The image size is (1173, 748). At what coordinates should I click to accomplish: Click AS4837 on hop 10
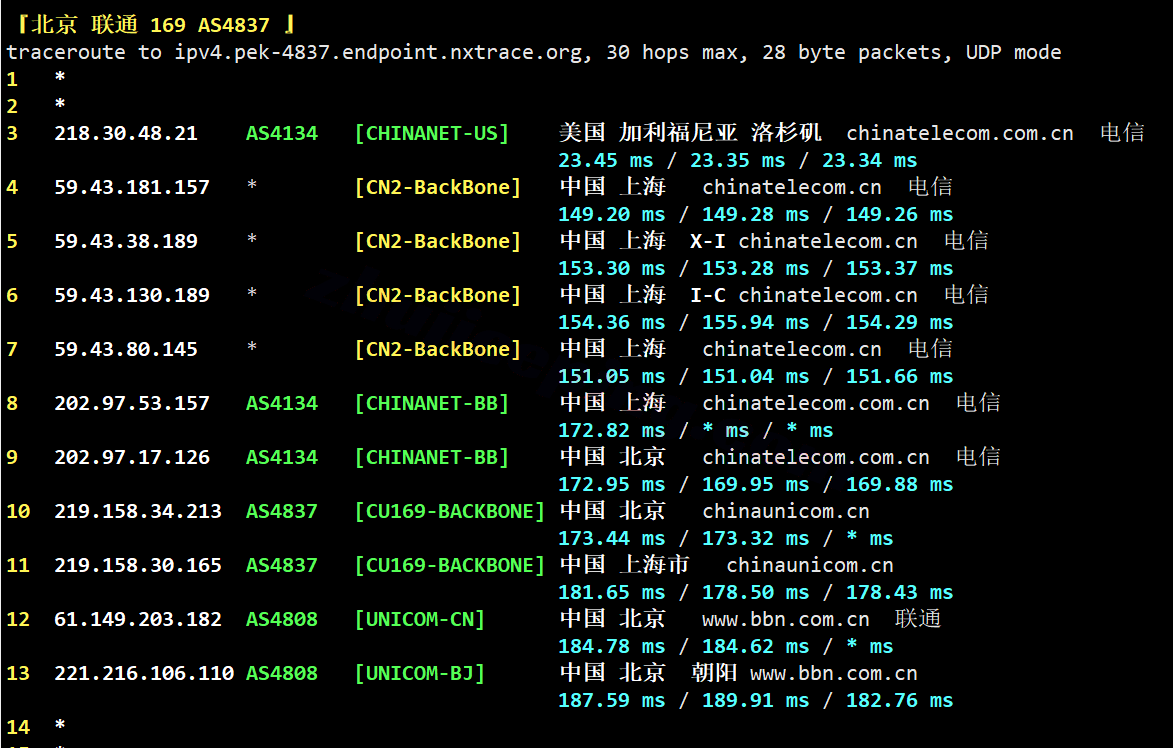(282, 511)
